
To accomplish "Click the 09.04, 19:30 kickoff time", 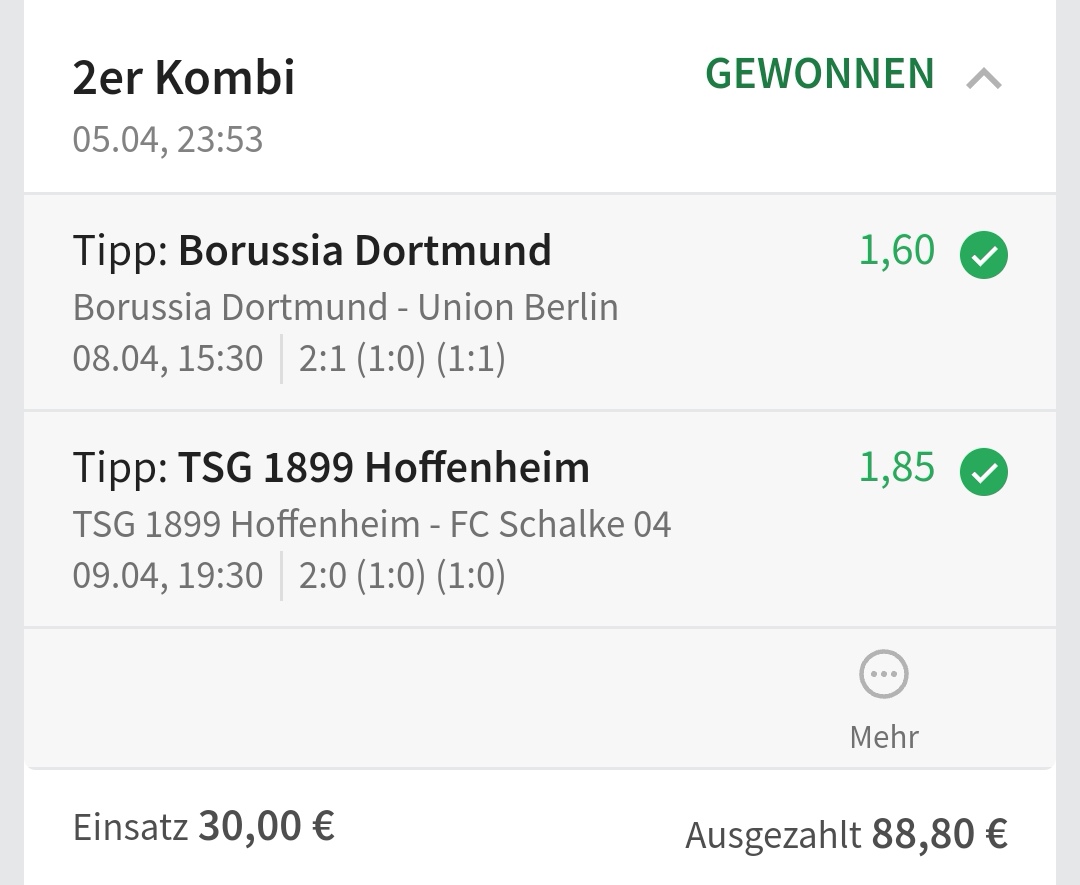I will pos(168,575).
